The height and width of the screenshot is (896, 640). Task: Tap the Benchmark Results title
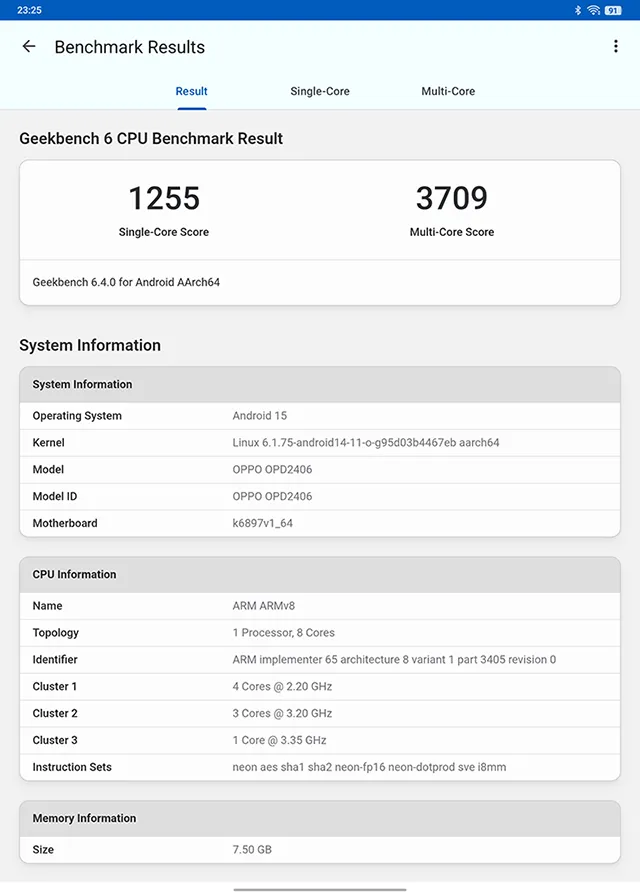[130, 47]
